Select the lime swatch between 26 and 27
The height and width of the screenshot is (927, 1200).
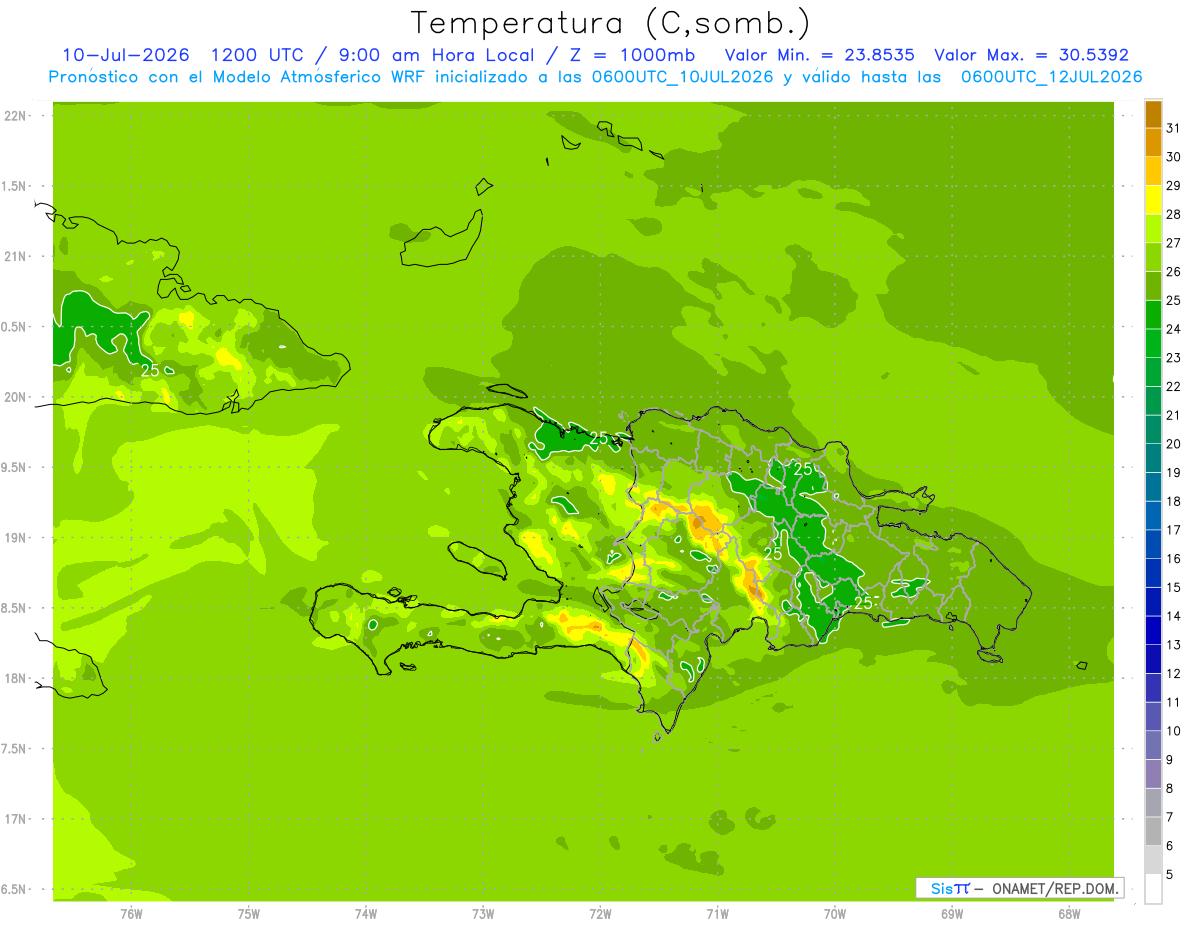tap(1153, 257)
